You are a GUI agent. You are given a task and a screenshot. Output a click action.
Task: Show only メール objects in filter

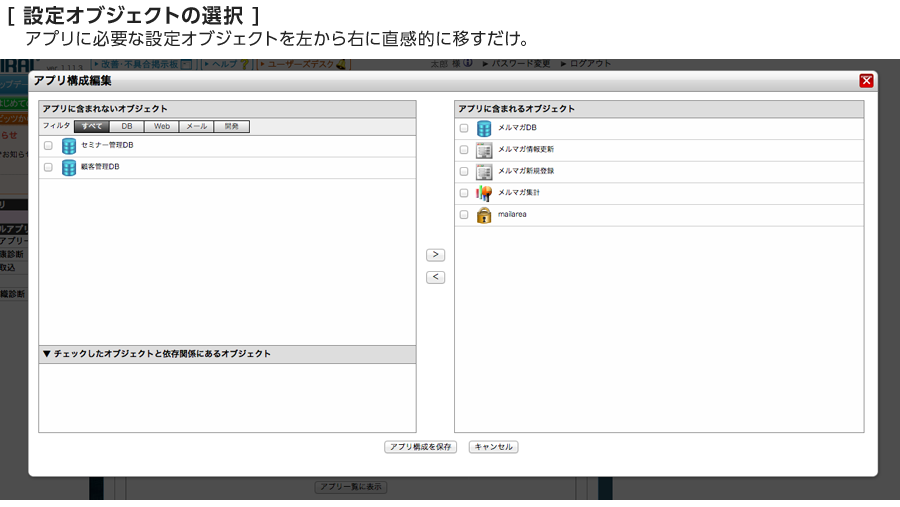tap(196, 127)
